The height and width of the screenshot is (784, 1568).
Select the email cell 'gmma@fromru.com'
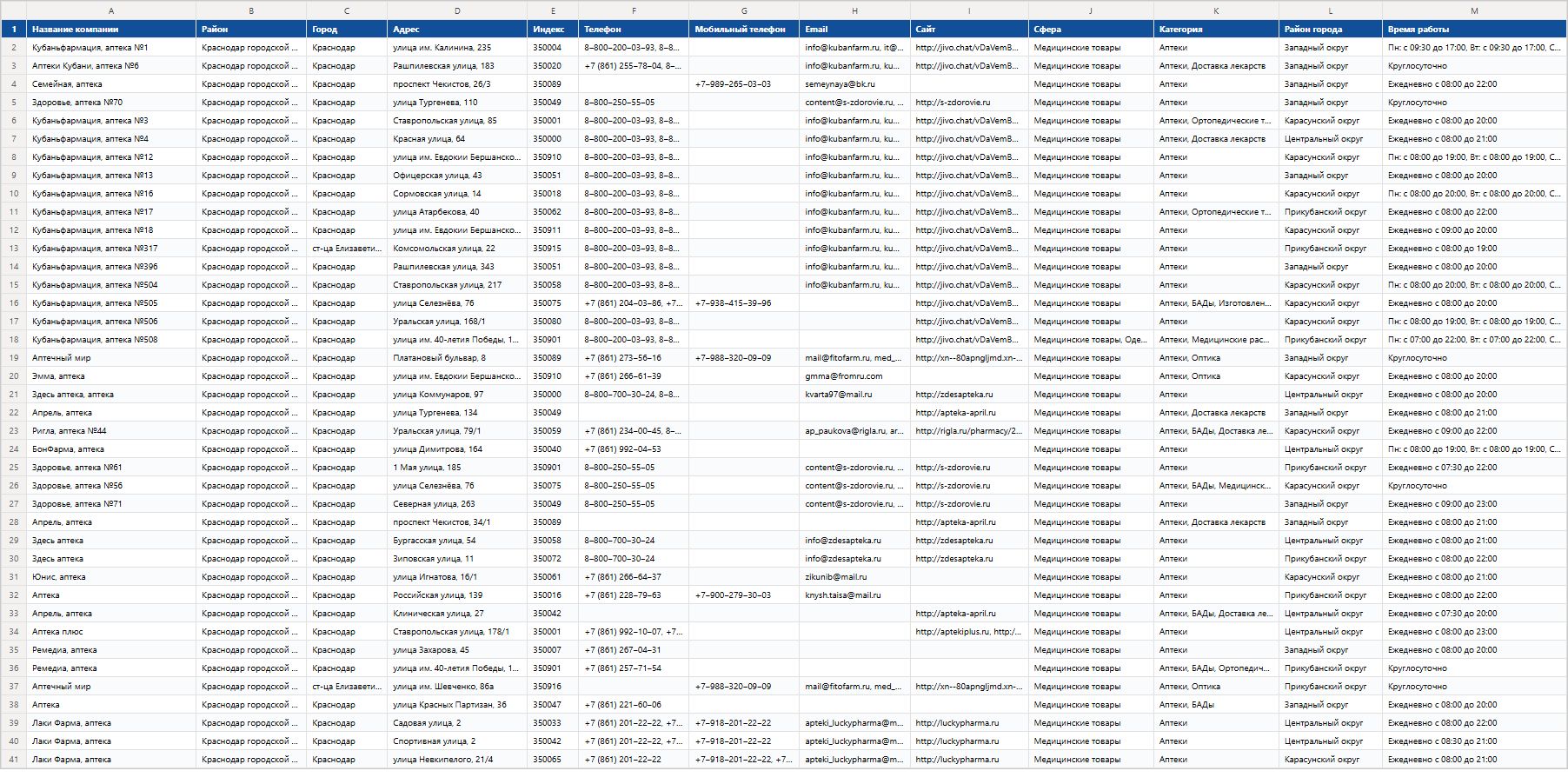coord(855,376)
